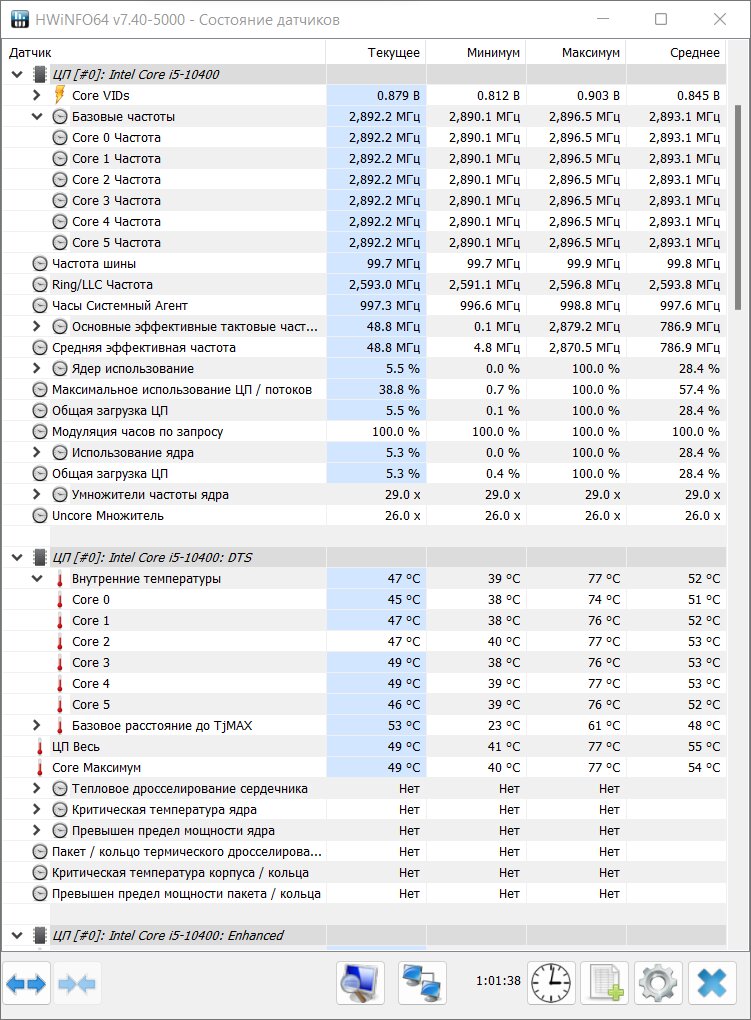Expand the Core VIDs row
The image size is (751, 1020).
36,95
